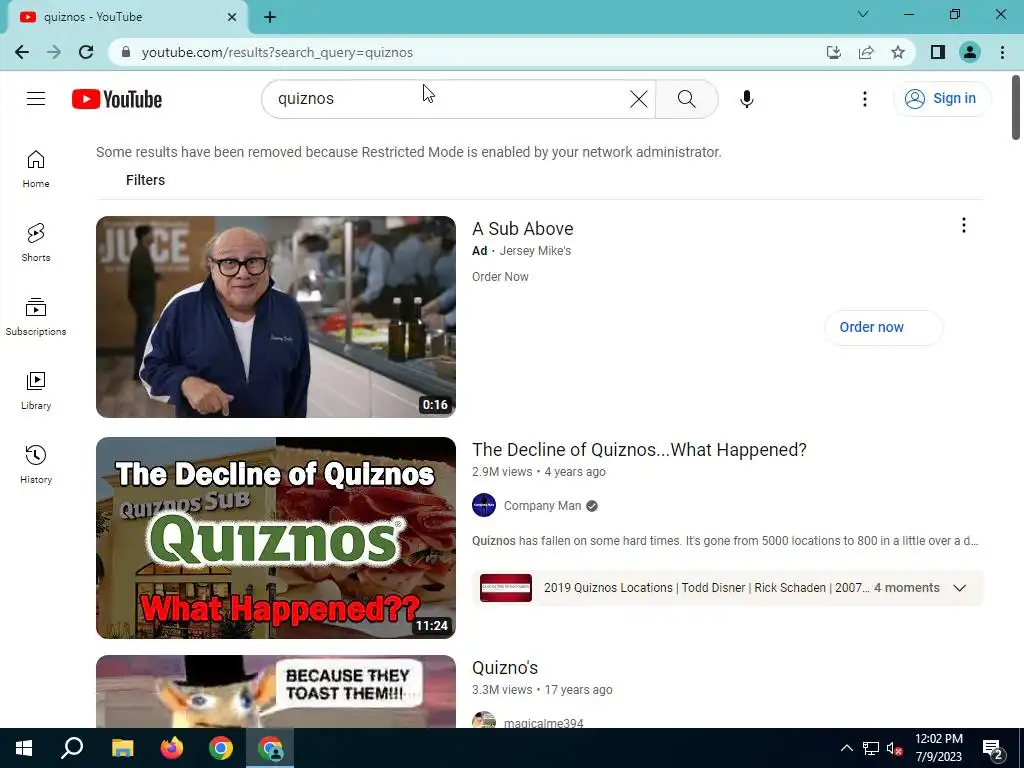Open the Chrome profile avatar
The height and width of the screenshot is (768, 1024).
coord(970,52)
